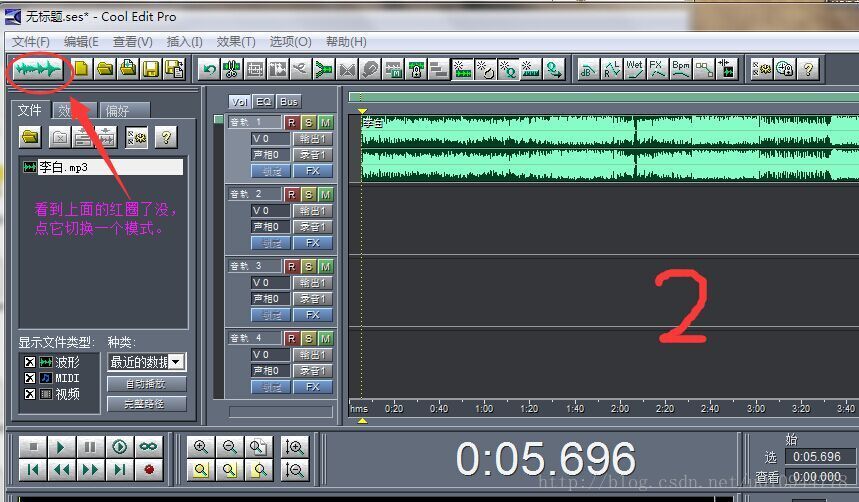The image size is (859, 502).
Task: Stop playback
Action: (x=33, y=447)
